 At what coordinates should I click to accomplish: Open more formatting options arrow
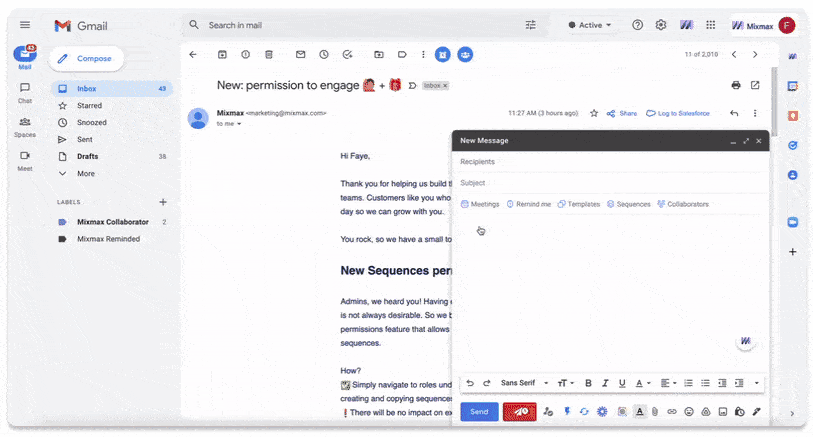click(756, 383)
